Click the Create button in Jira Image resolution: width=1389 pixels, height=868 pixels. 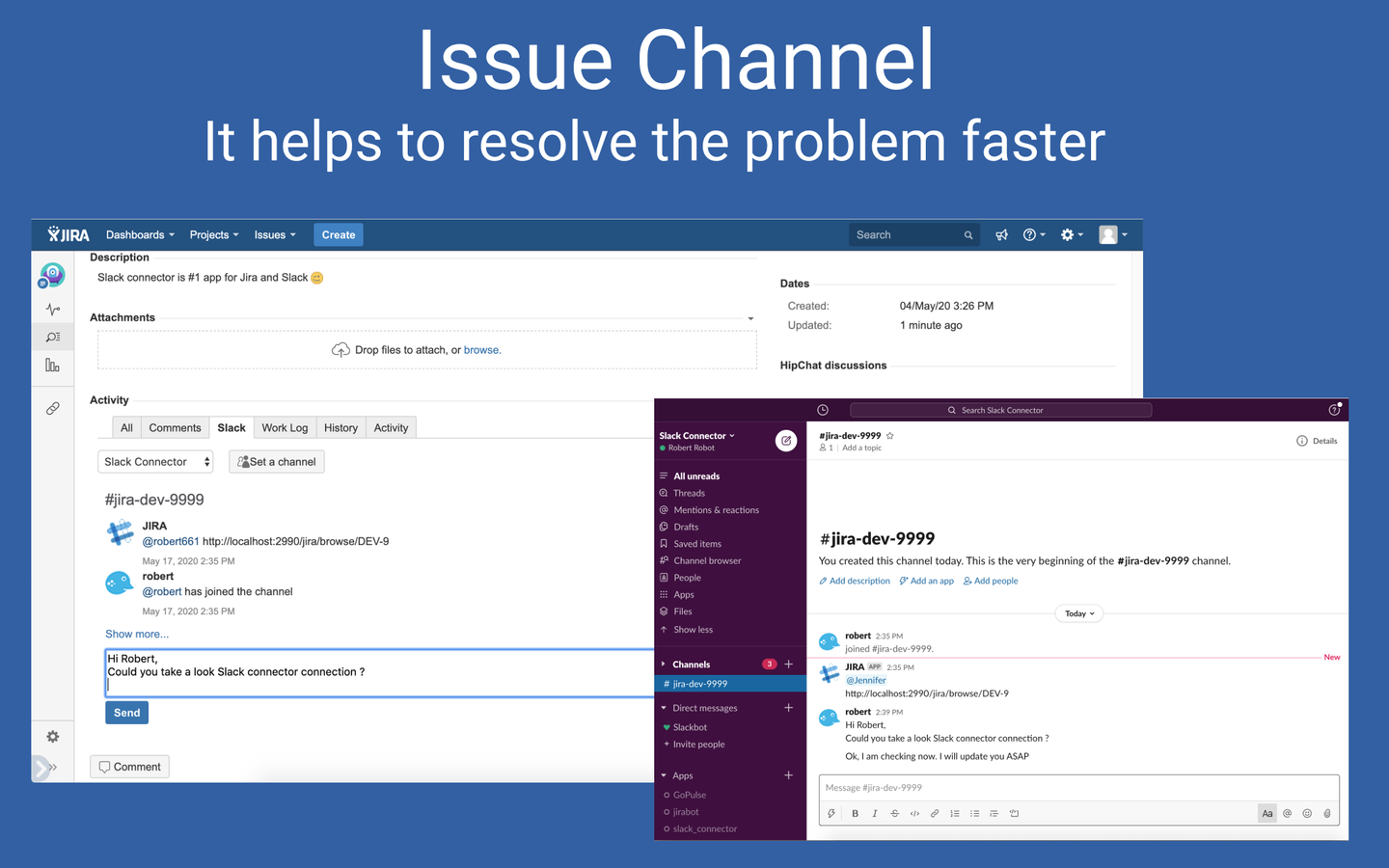[339, 234]
